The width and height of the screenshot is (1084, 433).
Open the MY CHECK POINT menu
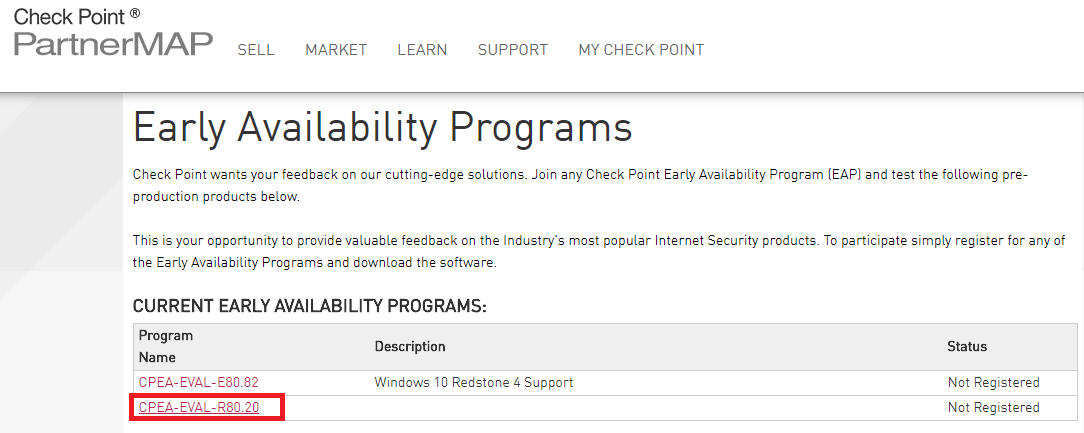(x=642, y=50)
